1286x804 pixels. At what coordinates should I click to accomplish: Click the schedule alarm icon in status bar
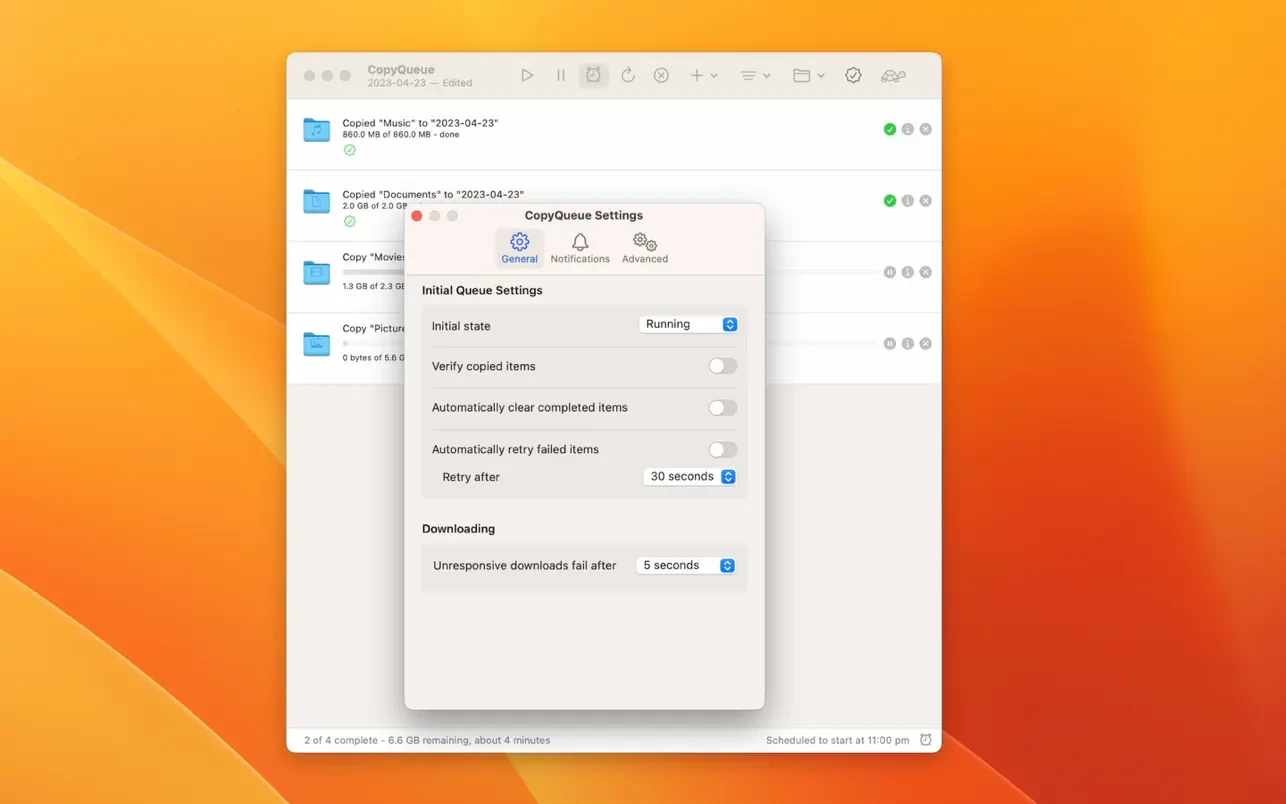point(925,740)
